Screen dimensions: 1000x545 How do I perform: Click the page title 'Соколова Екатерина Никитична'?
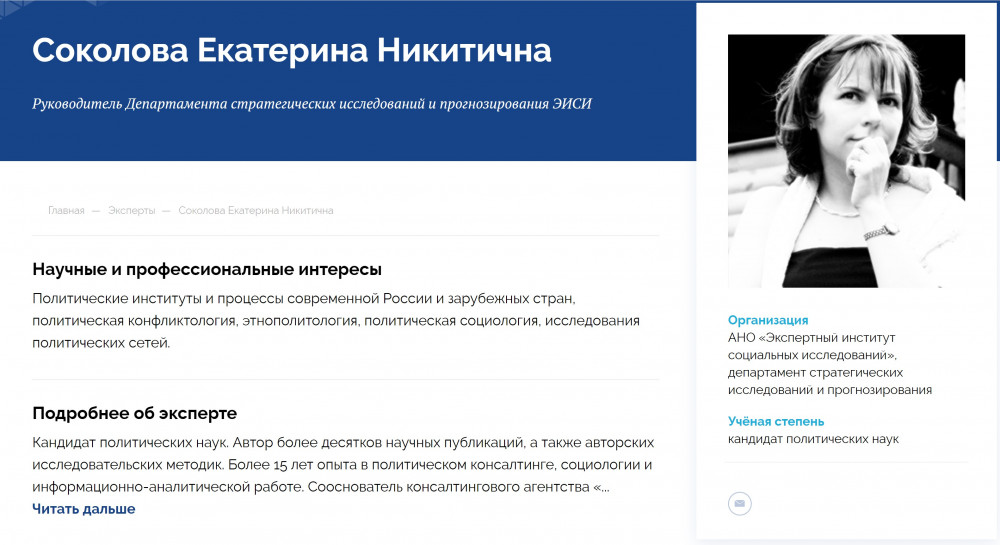[x=291, y=50]
